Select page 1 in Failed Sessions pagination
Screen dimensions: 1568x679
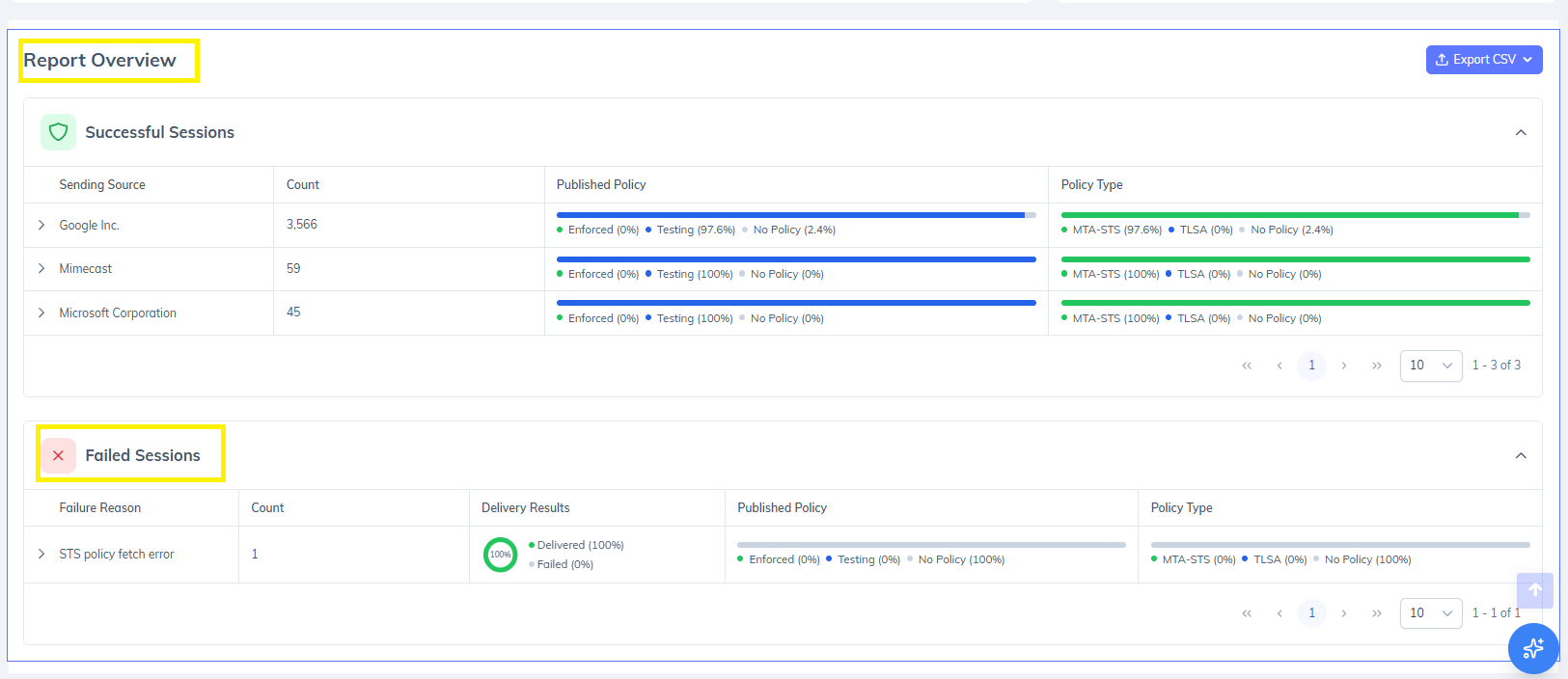(1311, 612)
